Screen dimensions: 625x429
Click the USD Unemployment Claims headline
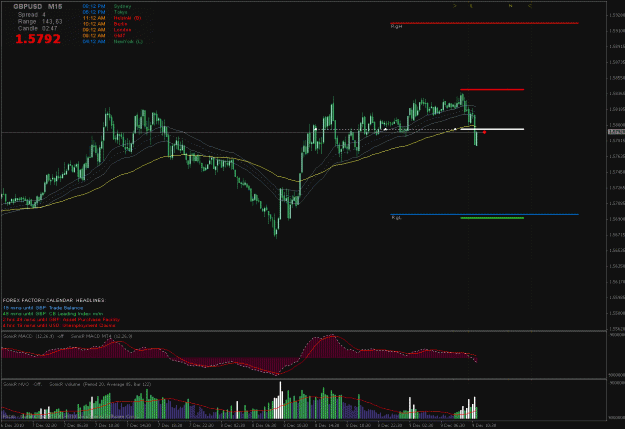(59, 325)
